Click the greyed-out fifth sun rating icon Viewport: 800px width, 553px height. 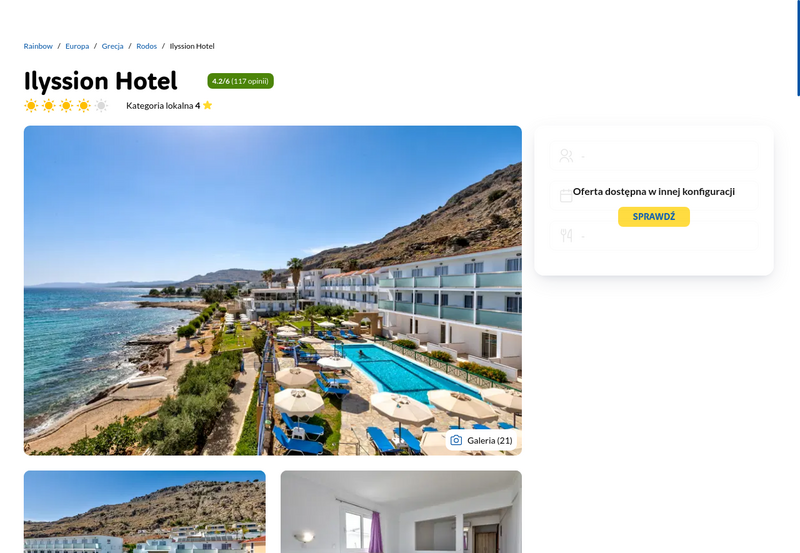click(102, 106)
